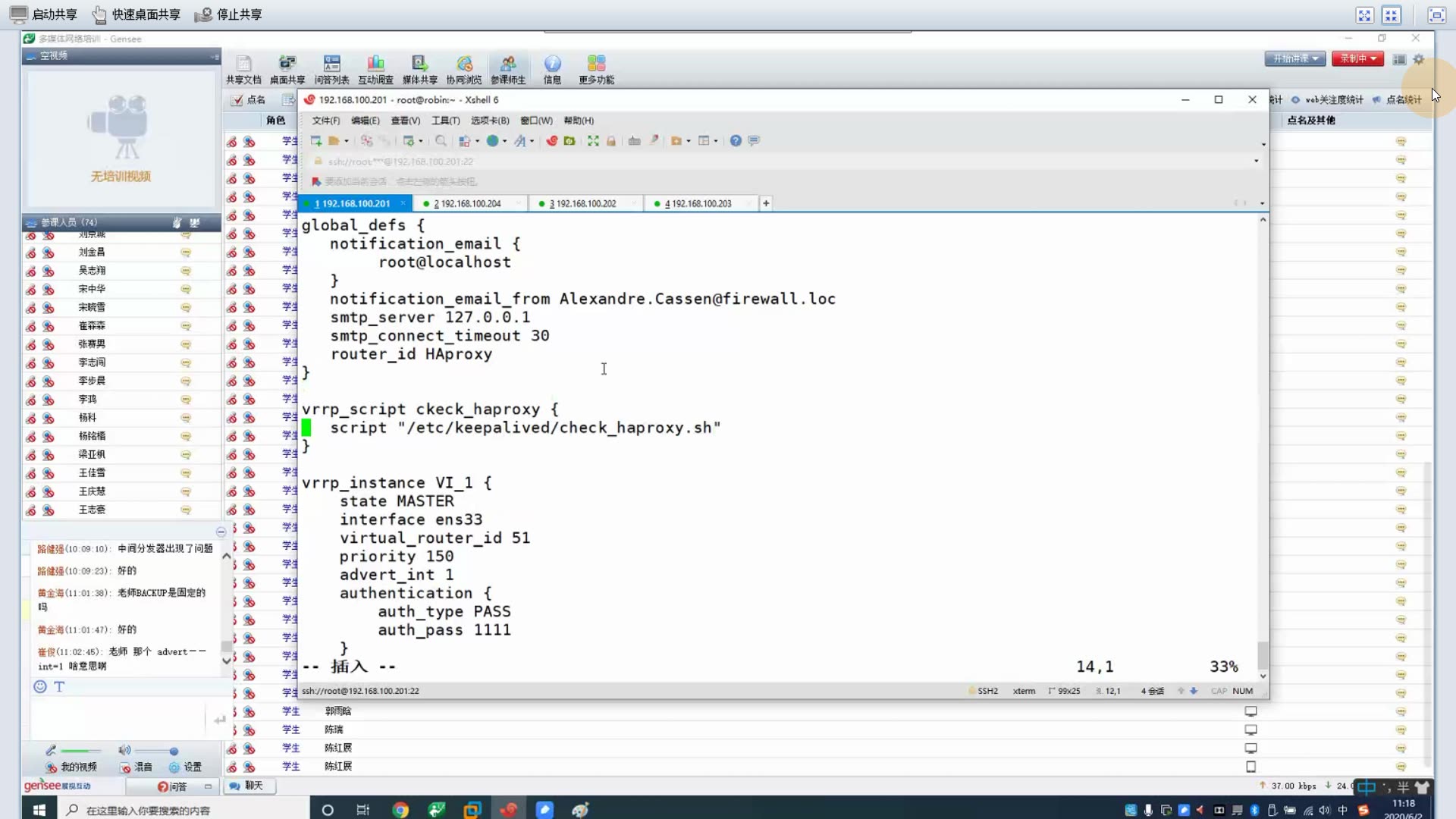Toggle 我的视频 camera in Gensee panel
The image size is (1456, 819).
point(71,767)
